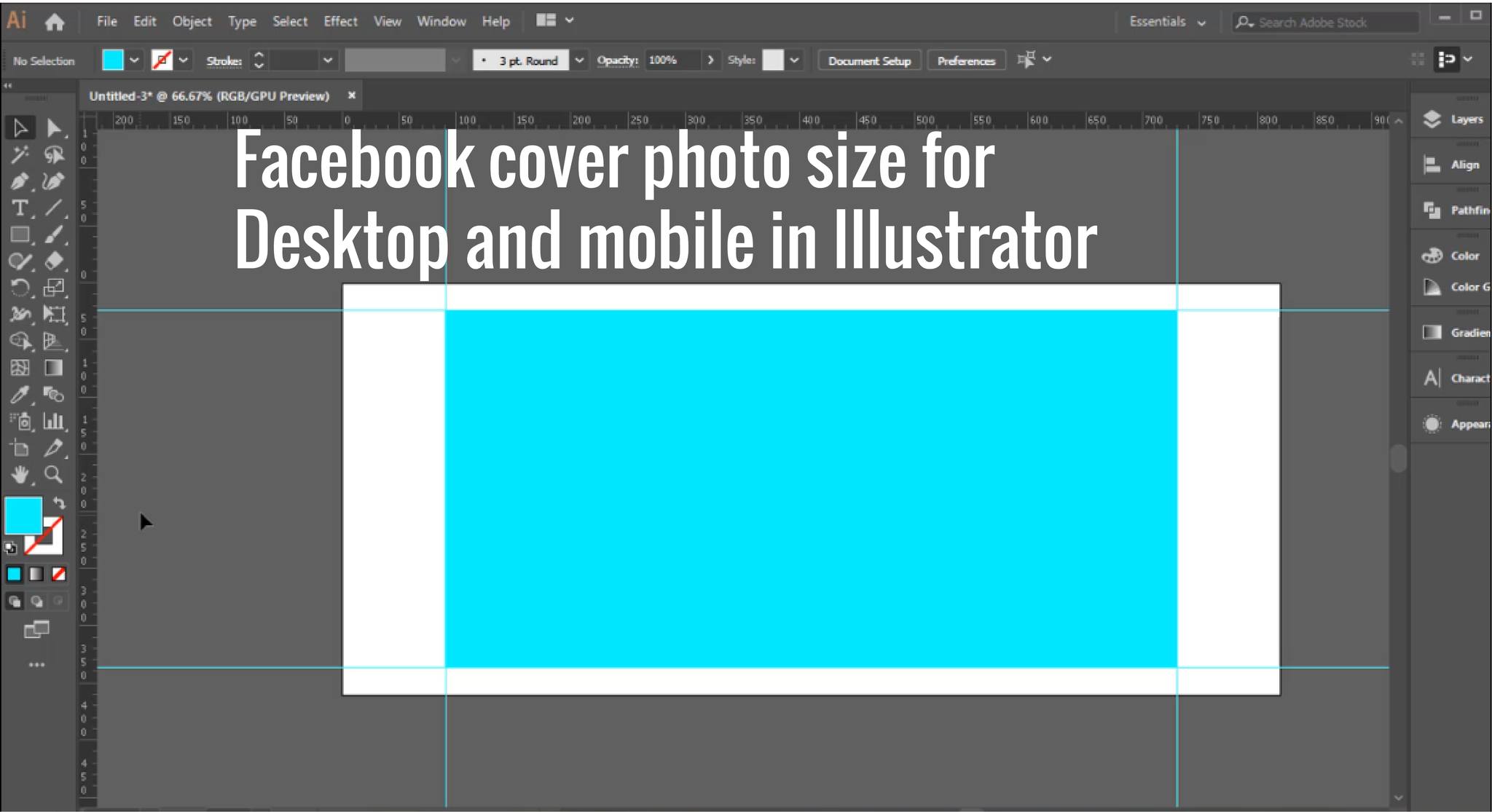
Task: Click the Document Setup button
Action: [x=869, y=60]
